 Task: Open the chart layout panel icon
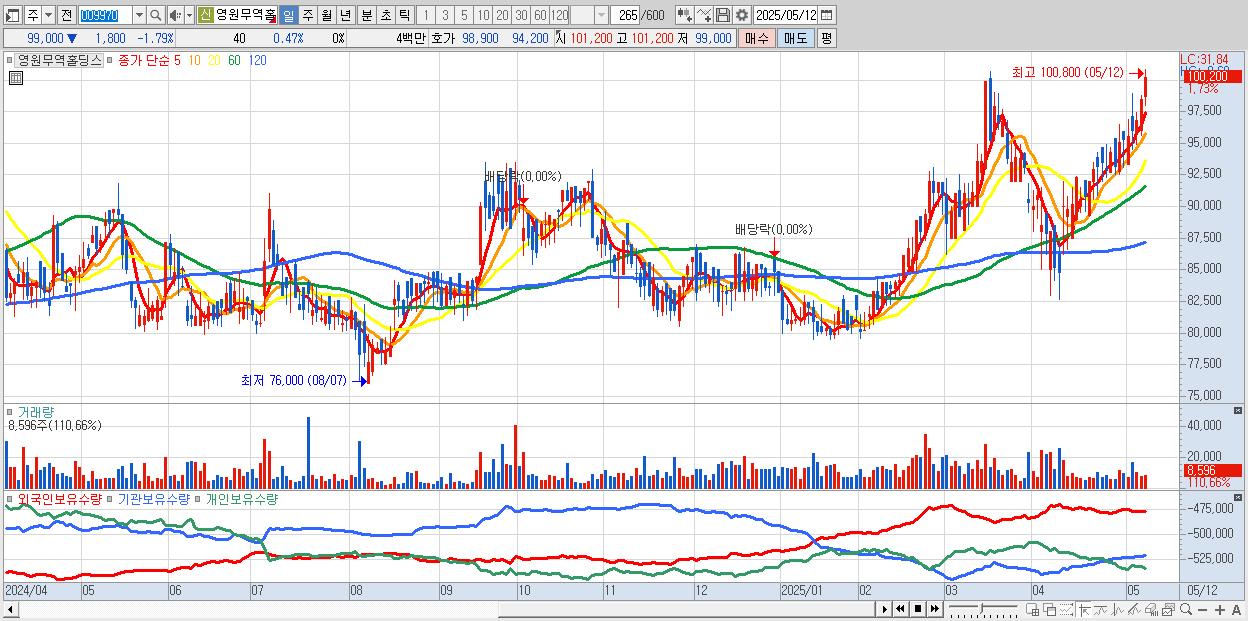[12, 15]
